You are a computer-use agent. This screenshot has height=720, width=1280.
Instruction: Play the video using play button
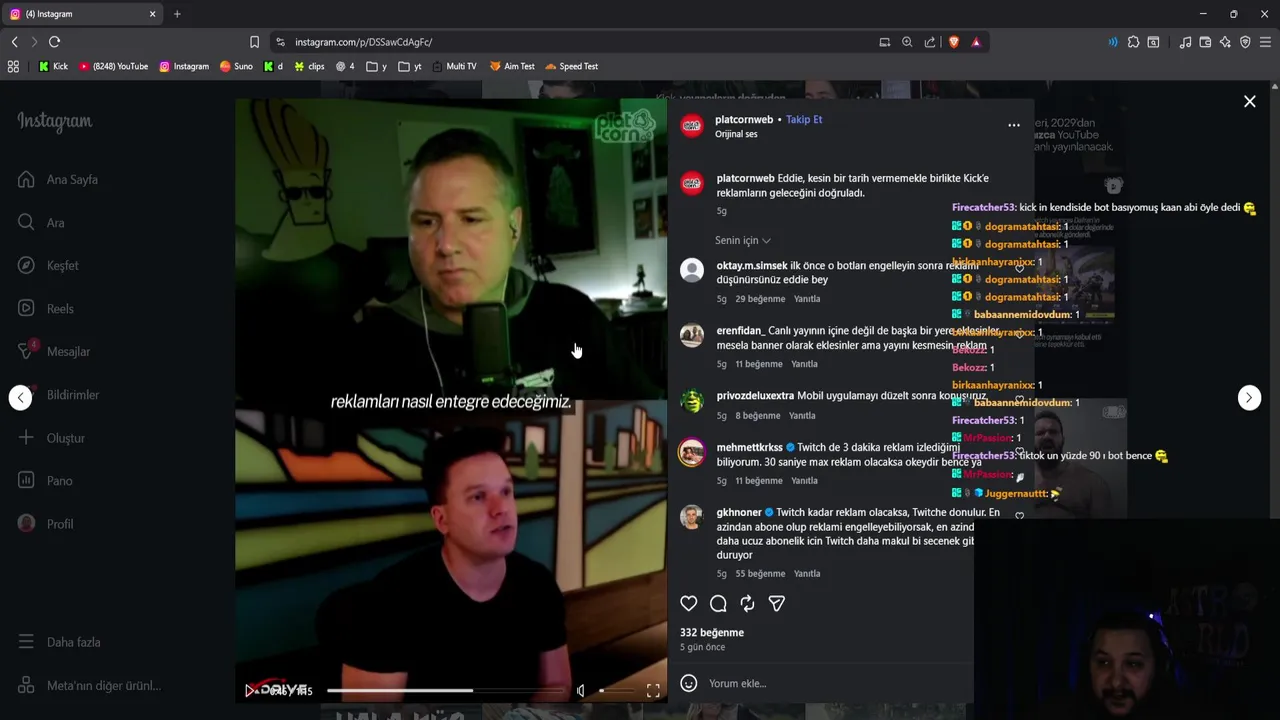coord(250,690)
